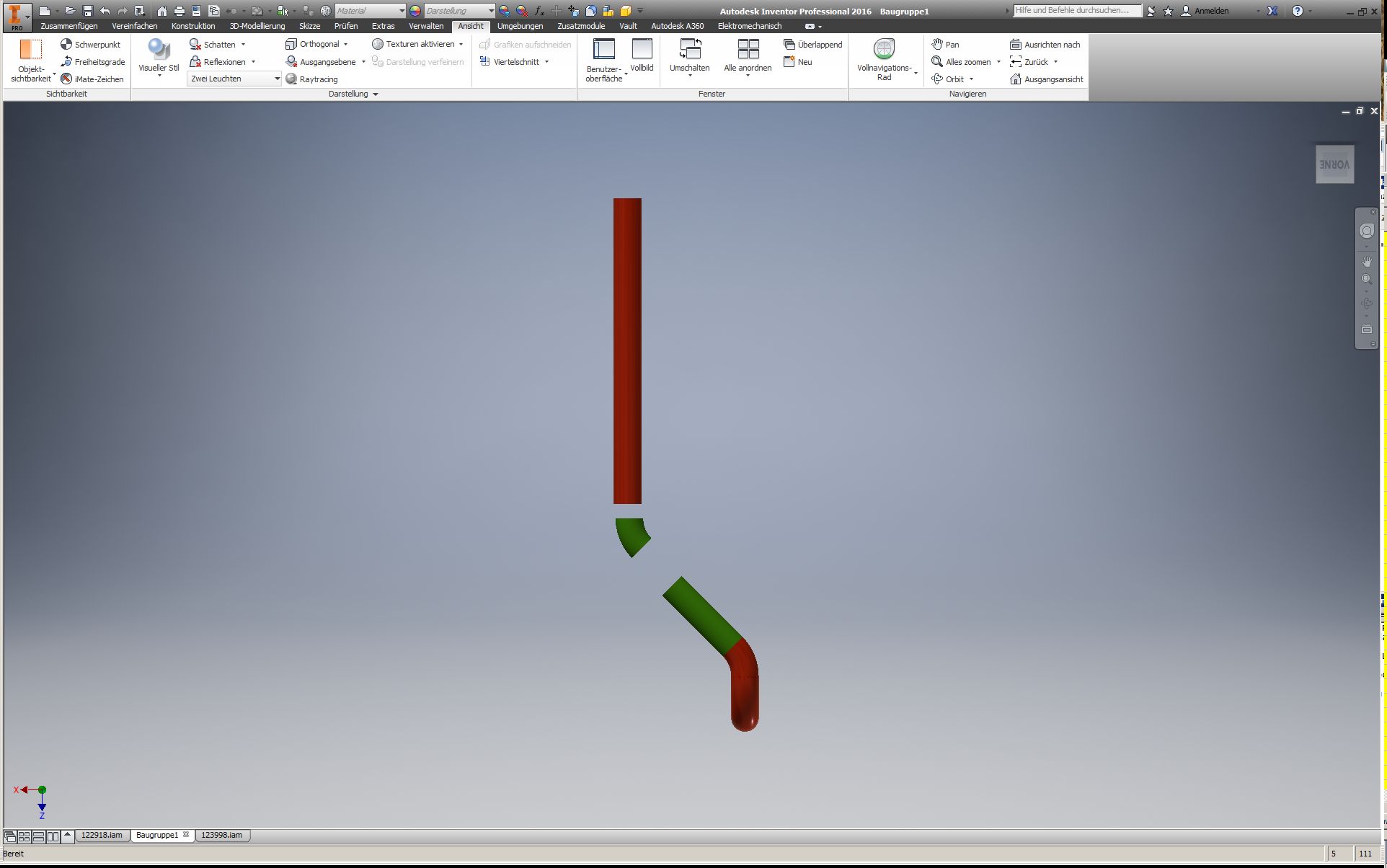Toggle Freiheitsgrade degrees of freedom visibility
Screen dimensions: 1387x868
pyautogui.click(x=92, y=62)
